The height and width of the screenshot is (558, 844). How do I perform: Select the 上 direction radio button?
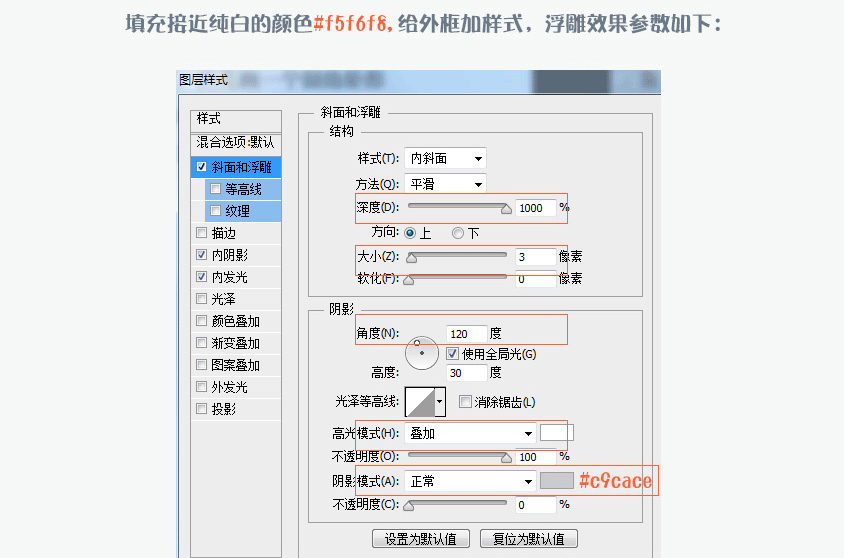[410, 233]
